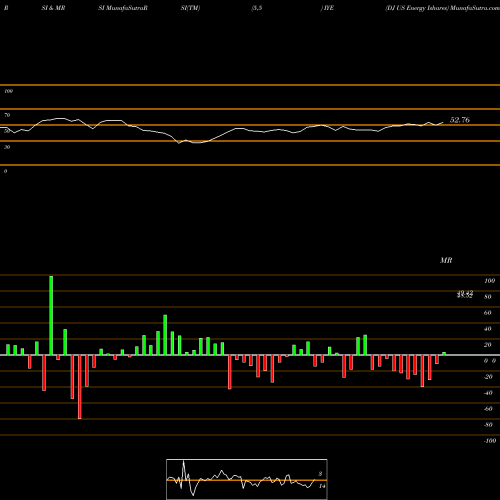Click the MR scale label -80
This screenshot has height=500, width=500.
point(488,425)
